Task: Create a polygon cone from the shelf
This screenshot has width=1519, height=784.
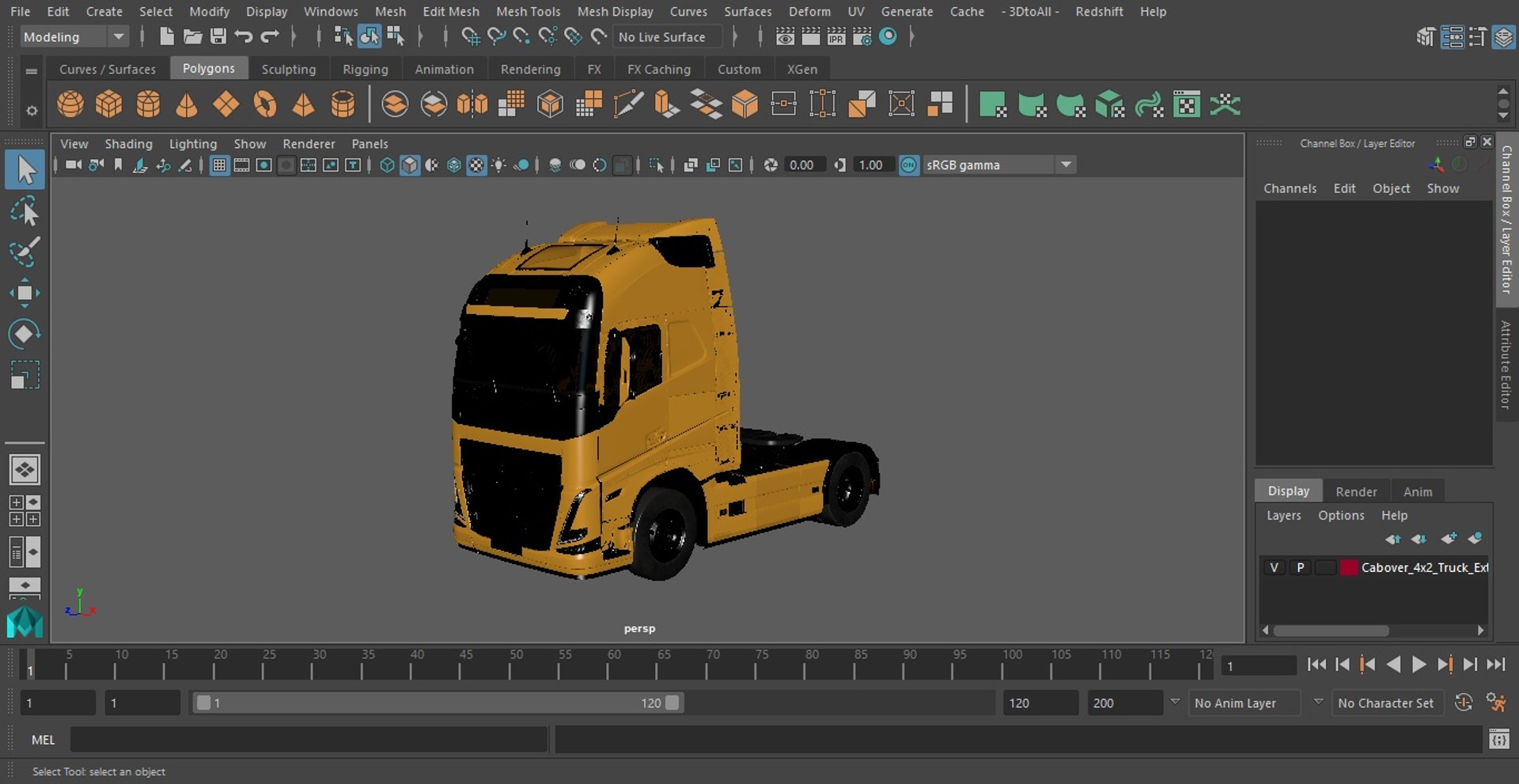Action: 187,104
